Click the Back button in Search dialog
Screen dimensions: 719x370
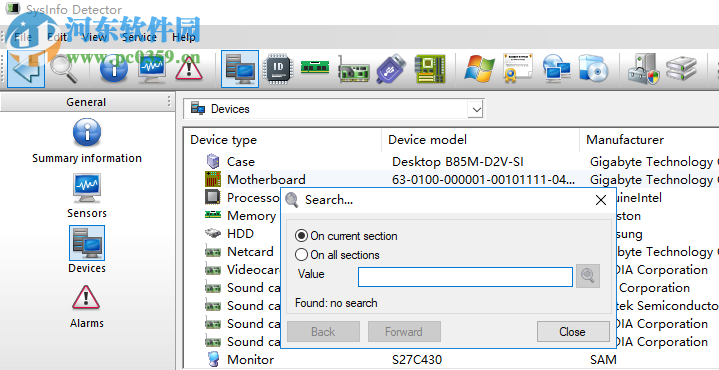pos(323,331)
